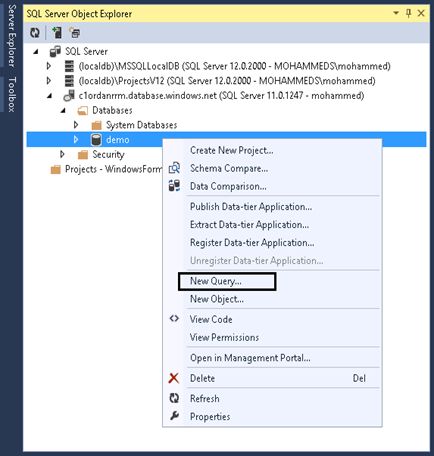The width and height of the screenshot is (434, 456).
Task: Click the Refresh toolbar icon
Action: click(x=35, y=33)
